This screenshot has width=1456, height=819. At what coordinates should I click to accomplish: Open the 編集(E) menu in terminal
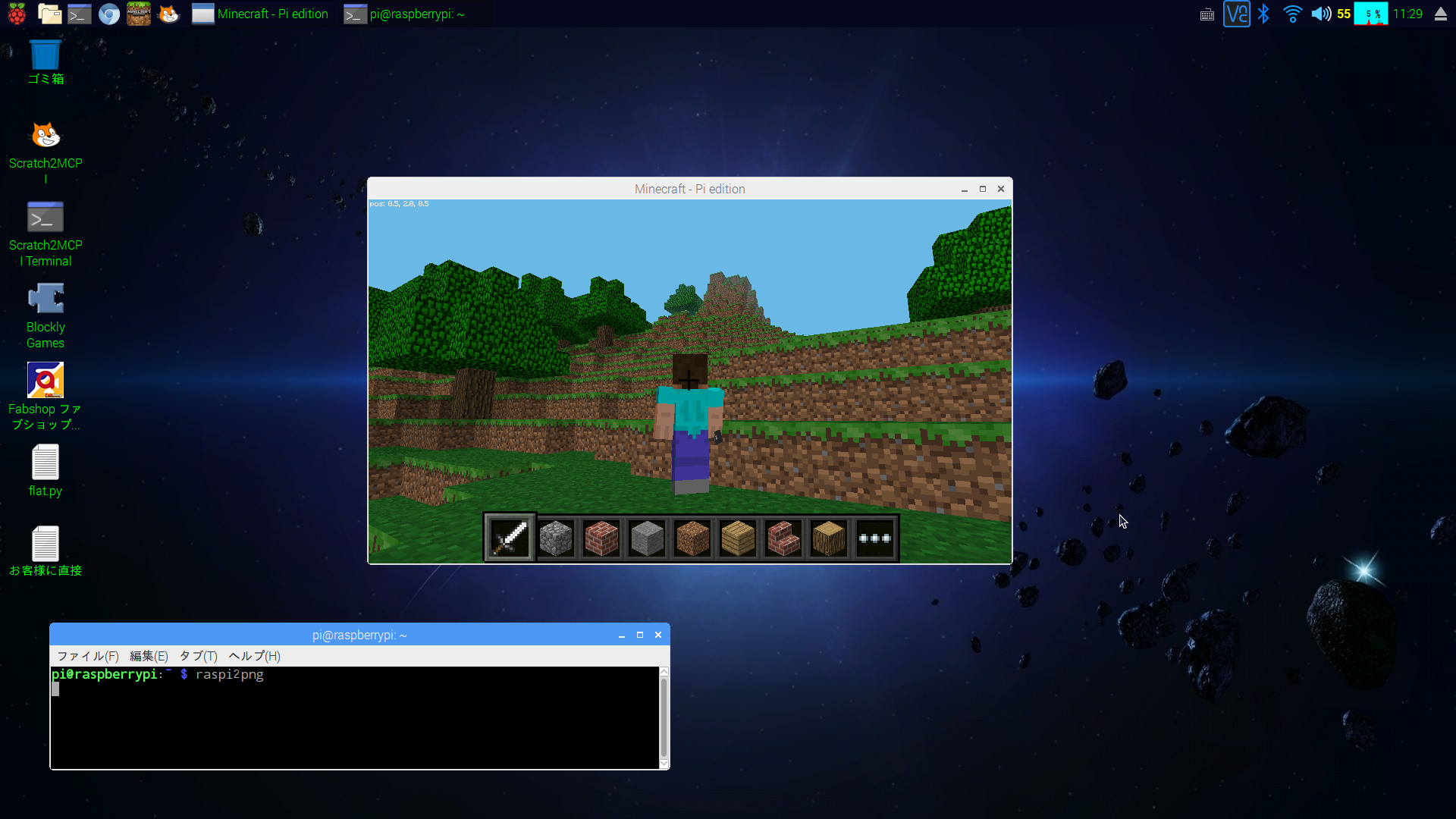click(149, 656)
